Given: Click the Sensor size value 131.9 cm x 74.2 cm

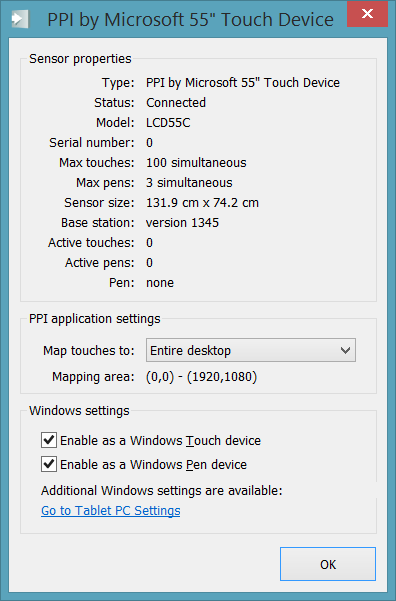Looking at the screenshot, I should (x=202, y=202).
